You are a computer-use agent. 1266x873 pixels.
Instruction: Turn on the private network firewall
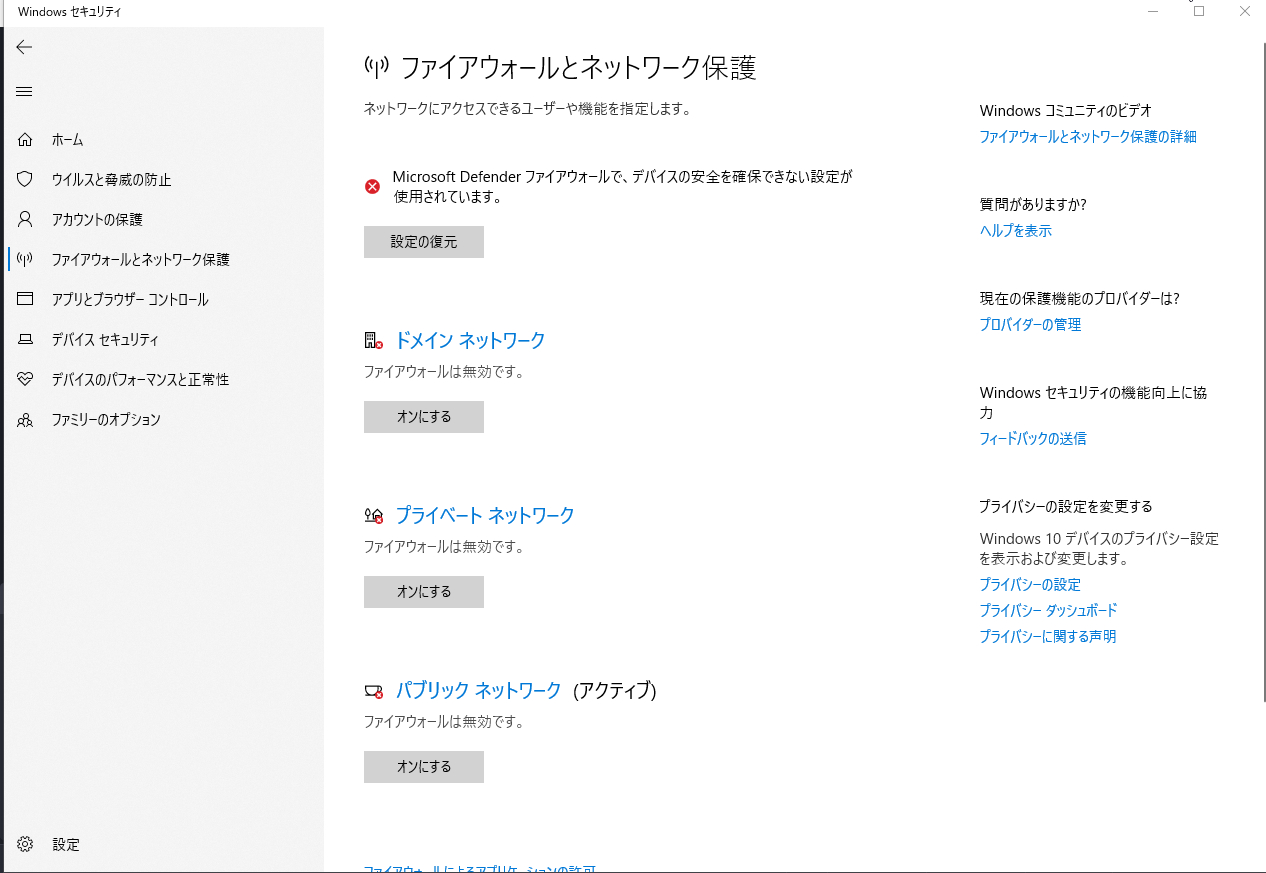pyautogui.click(x=423, y=592)
